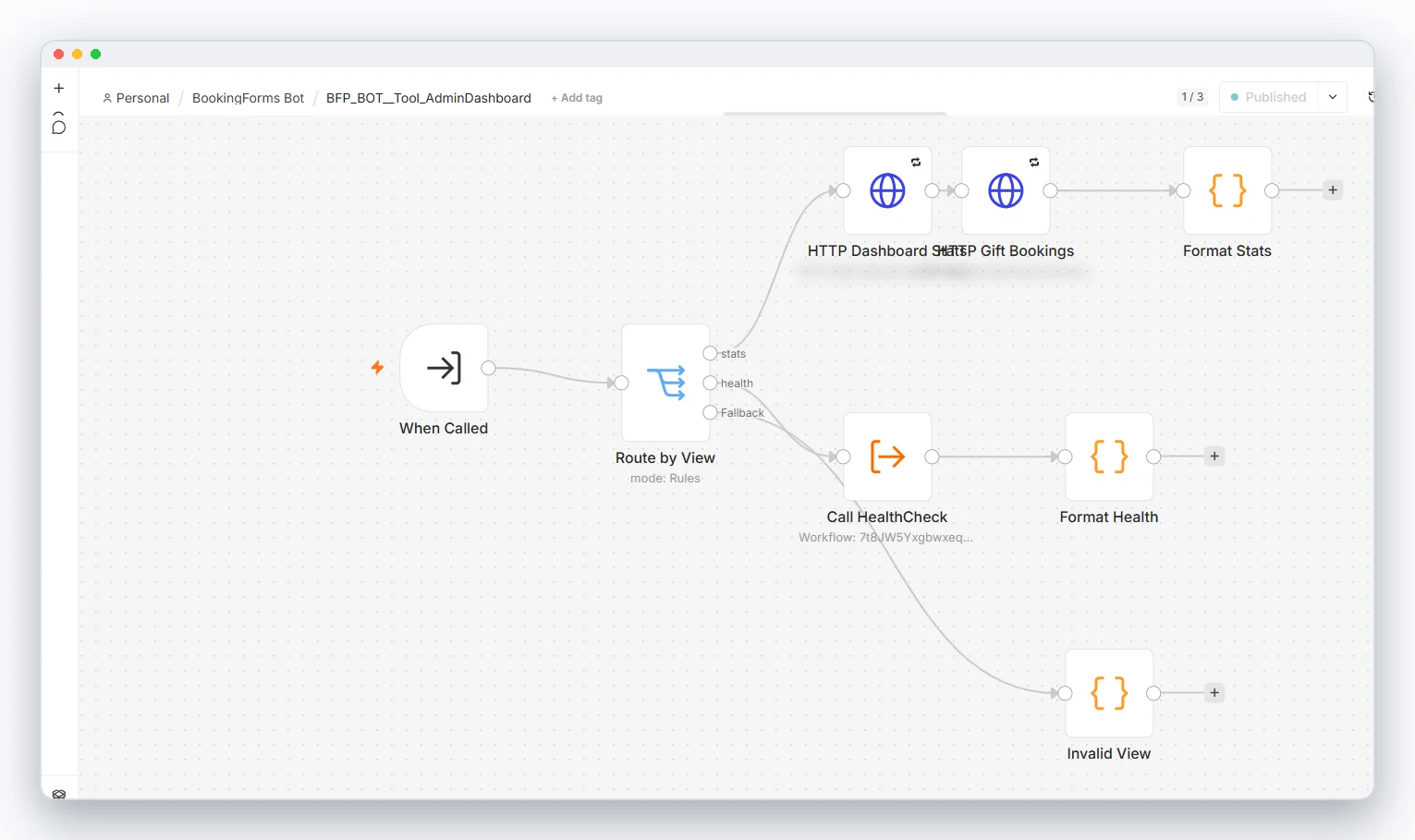This screenshot has height=840, width=1415.
Task: Click the green maximize window button
Action: (95, 55)
